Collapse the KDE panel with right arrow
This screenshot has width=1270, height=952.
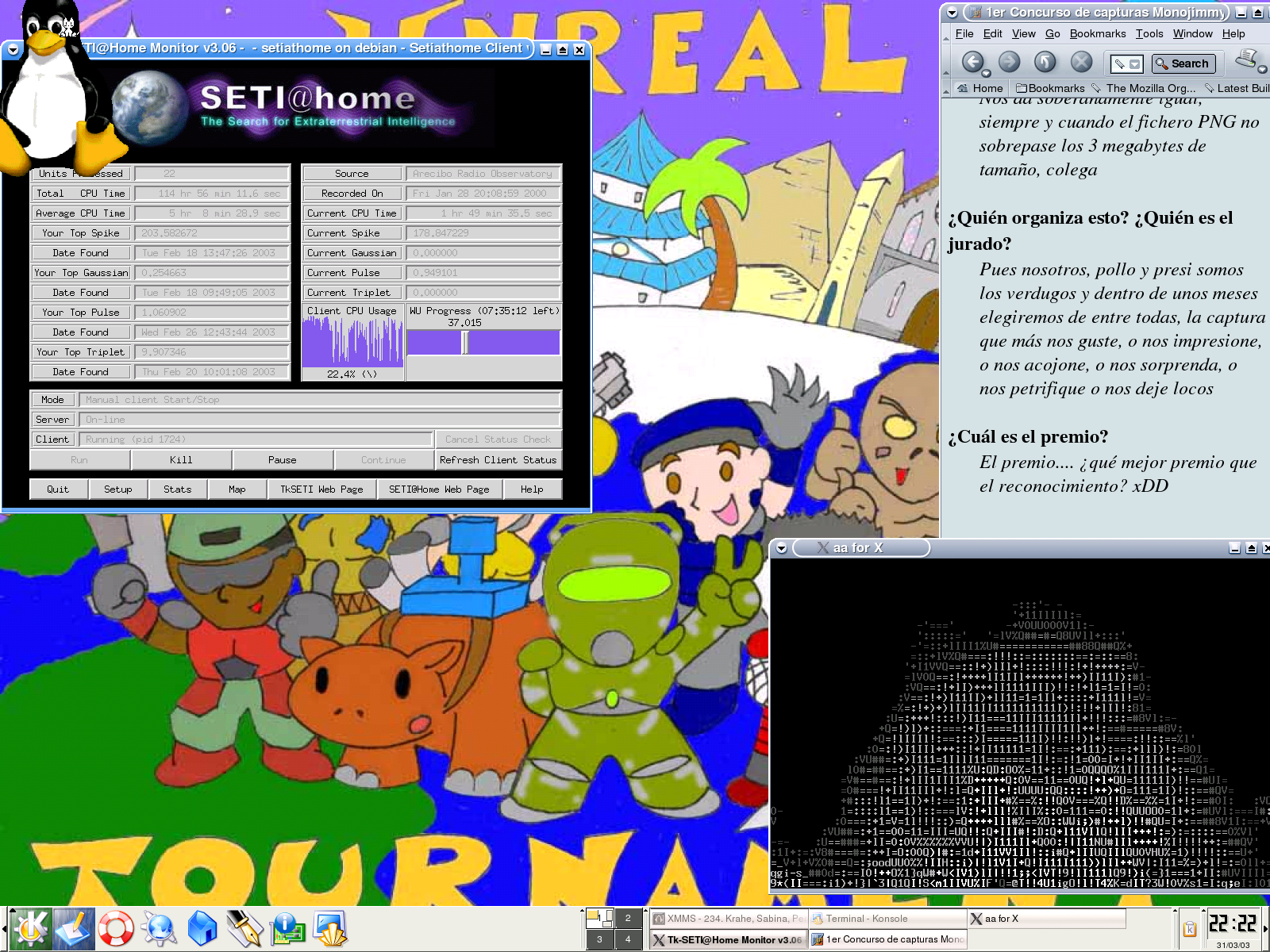[1265, 928]
